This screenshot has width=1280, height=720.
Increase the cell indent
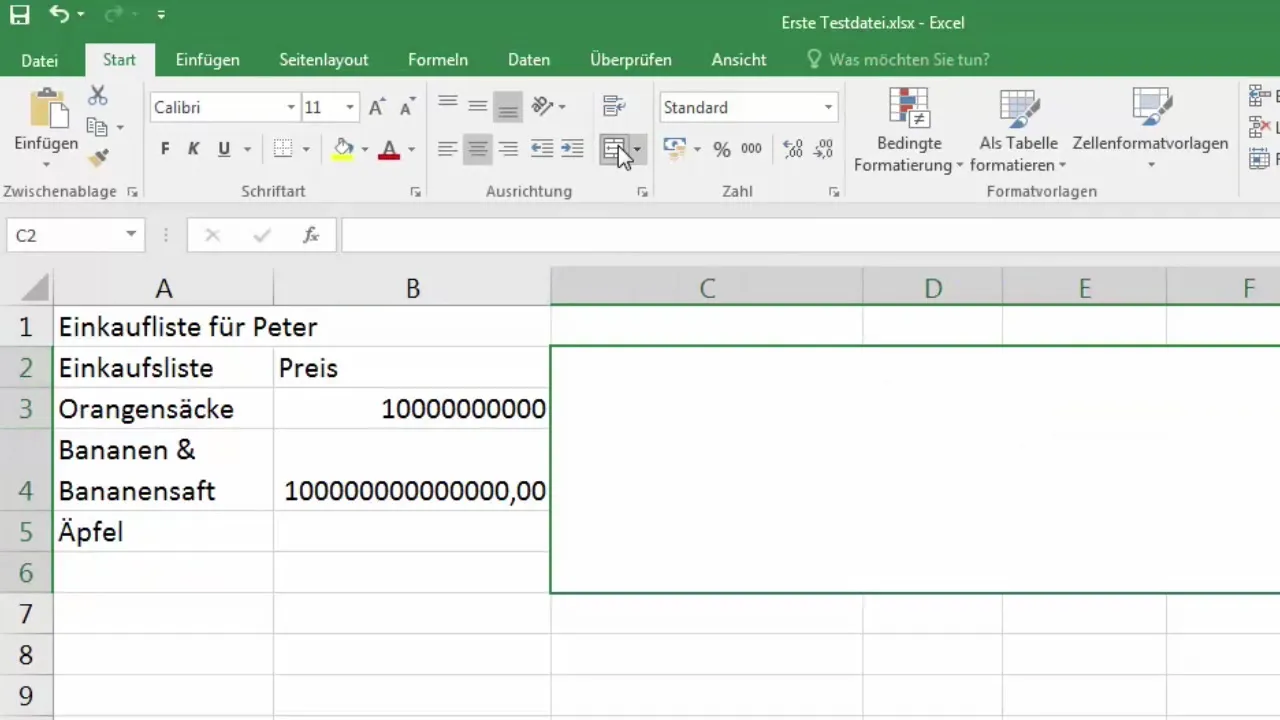coord(572,149)
